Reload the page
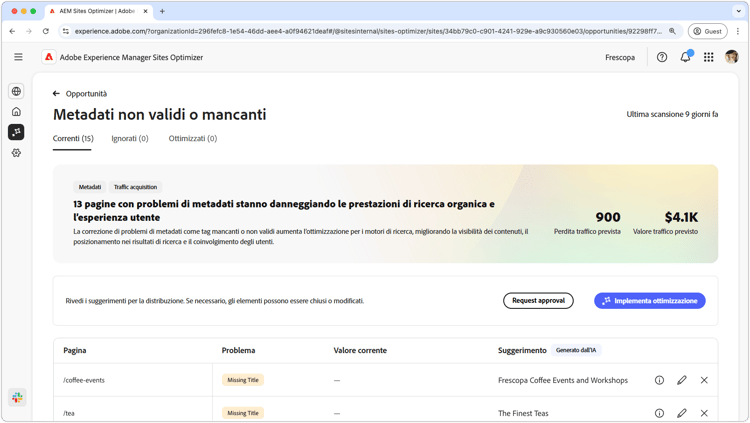Image resolution: width=750 pixels, height=423 pixels. point(45,31)
